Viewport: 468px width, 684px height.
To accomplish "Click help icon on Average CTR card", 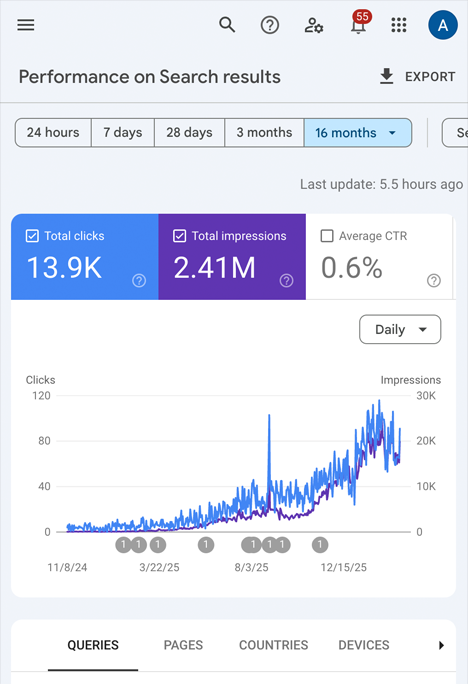I will click(434, 280).
